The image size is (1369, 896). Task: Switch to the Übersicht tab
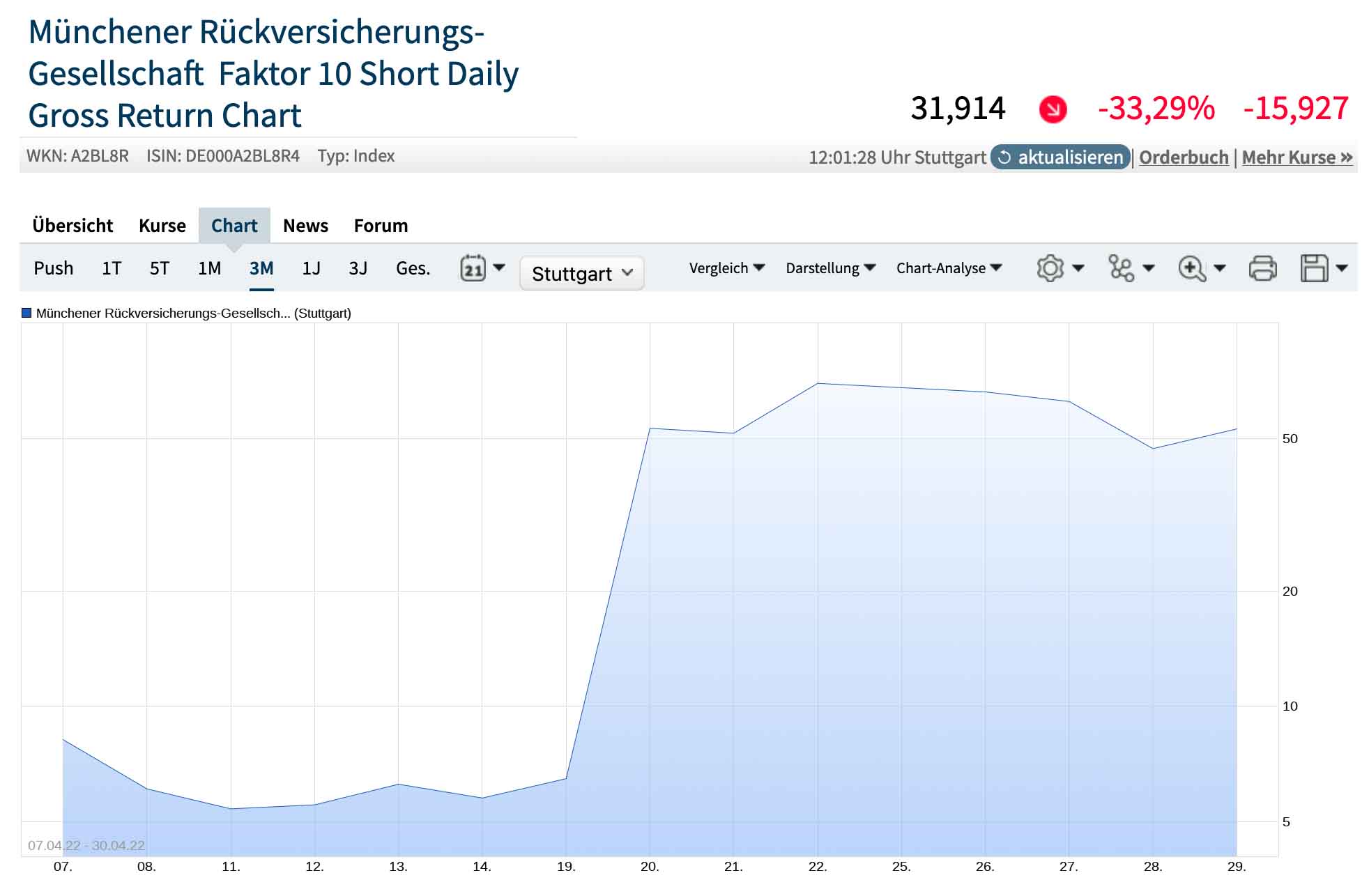point(72,226)
